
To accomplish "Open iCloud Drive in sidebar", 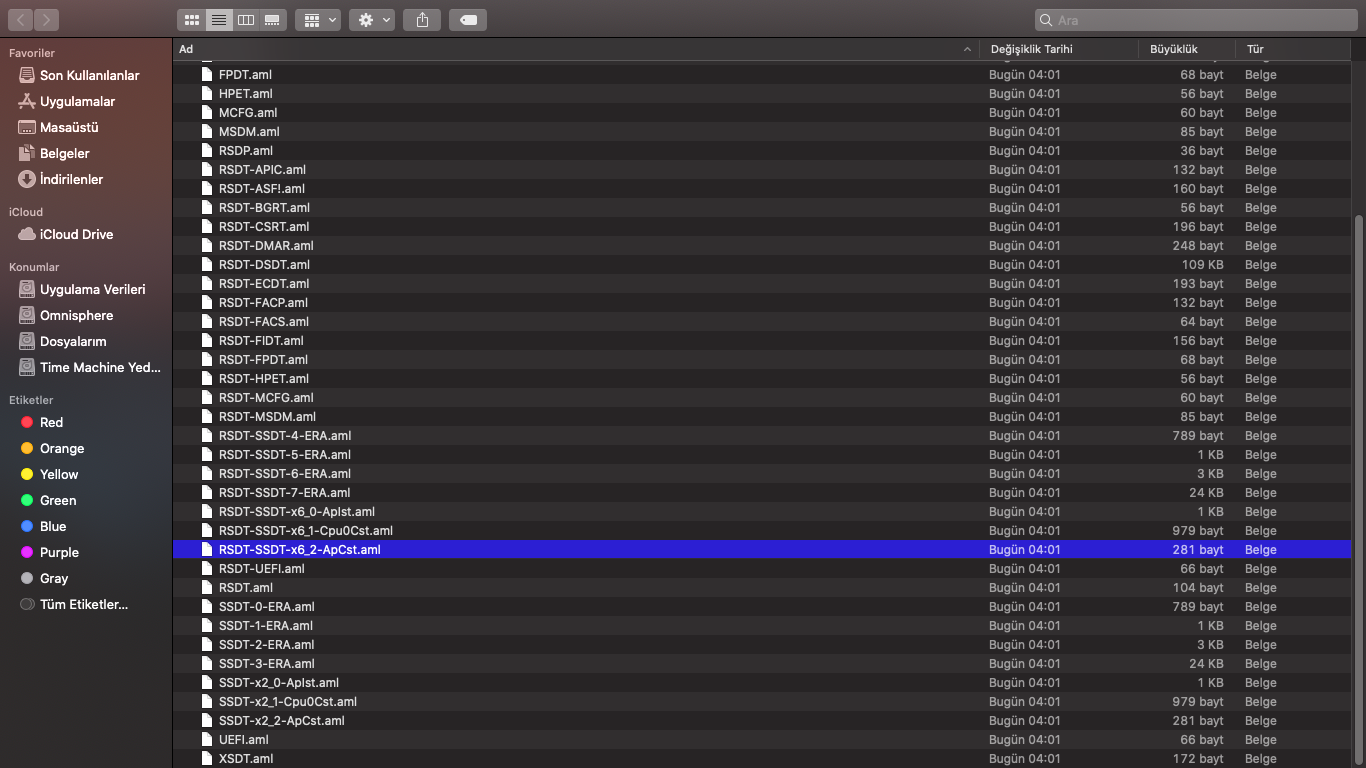I will (76, 234).
